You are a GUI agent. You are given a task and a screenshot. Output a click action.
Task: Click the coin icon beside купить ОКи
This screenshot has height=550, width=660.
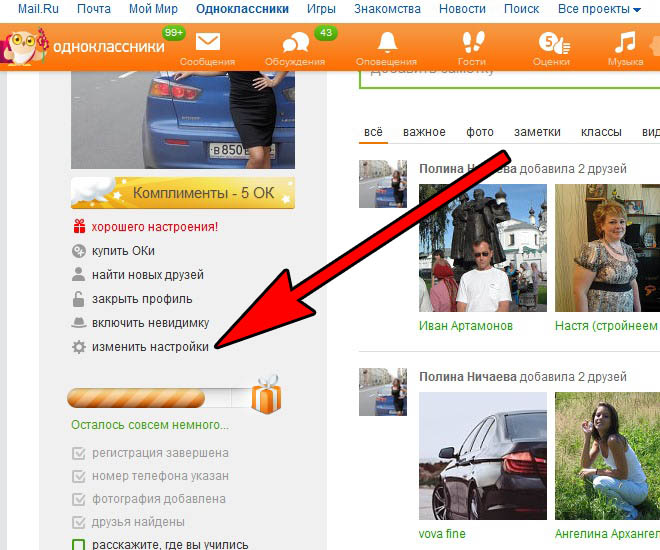79,251
